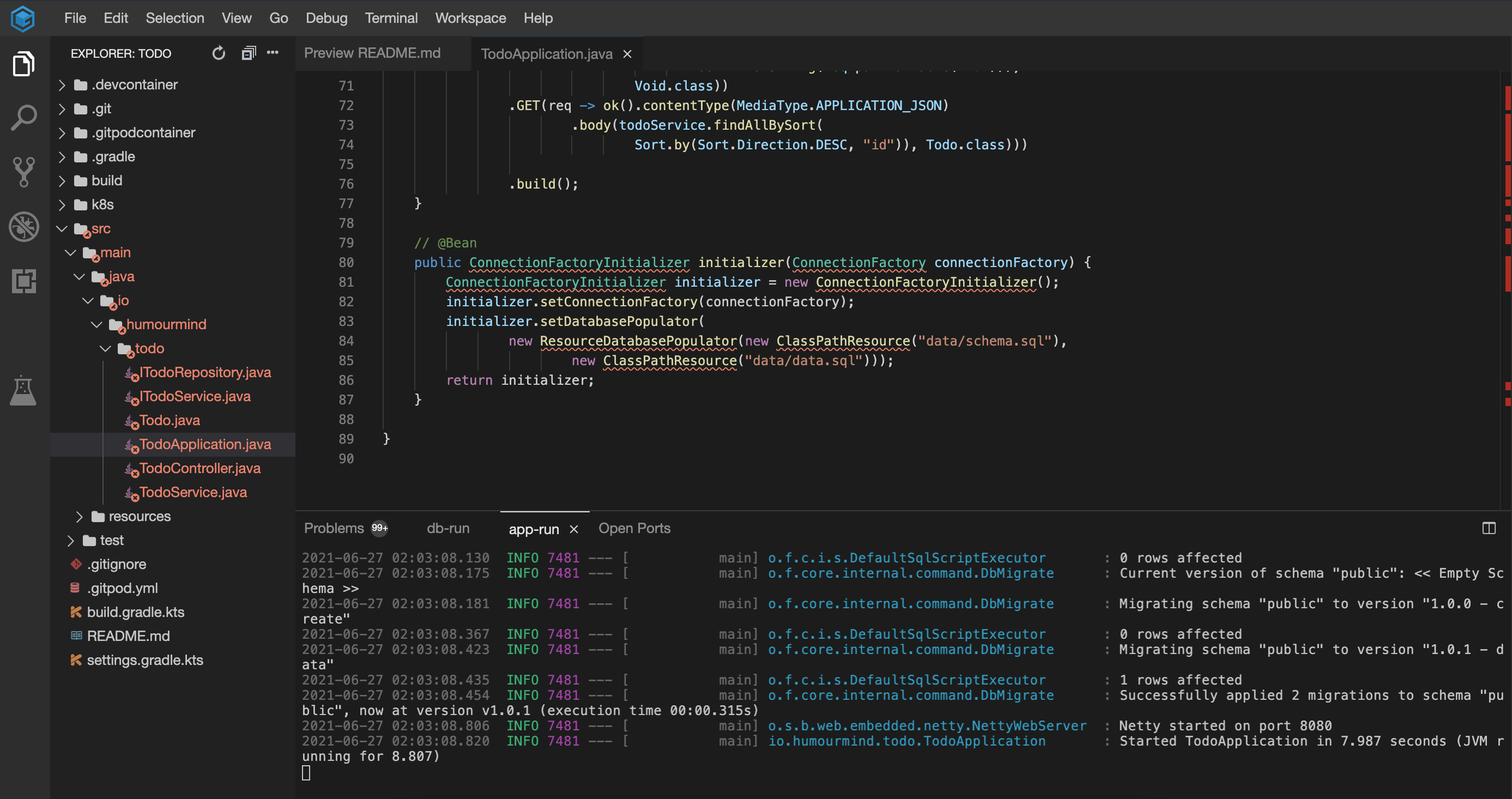Switch to the db-run tab
Image resolution: width=1512 pixels, height=799 pixels.
448,528
